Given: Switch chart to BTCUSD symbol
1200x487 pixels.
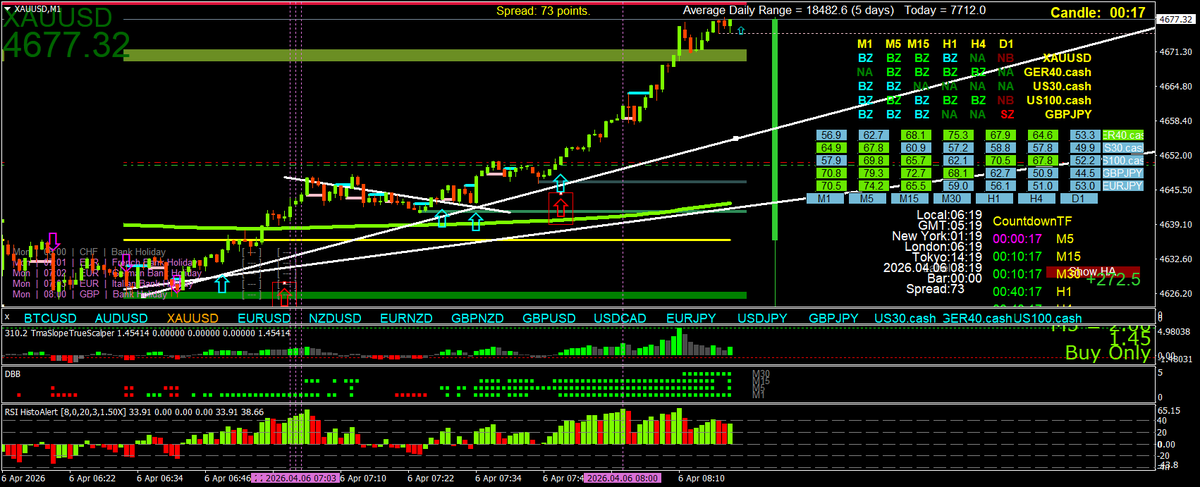Looking at the screenshot, I should pyautogui.click(x=49, y=317).
